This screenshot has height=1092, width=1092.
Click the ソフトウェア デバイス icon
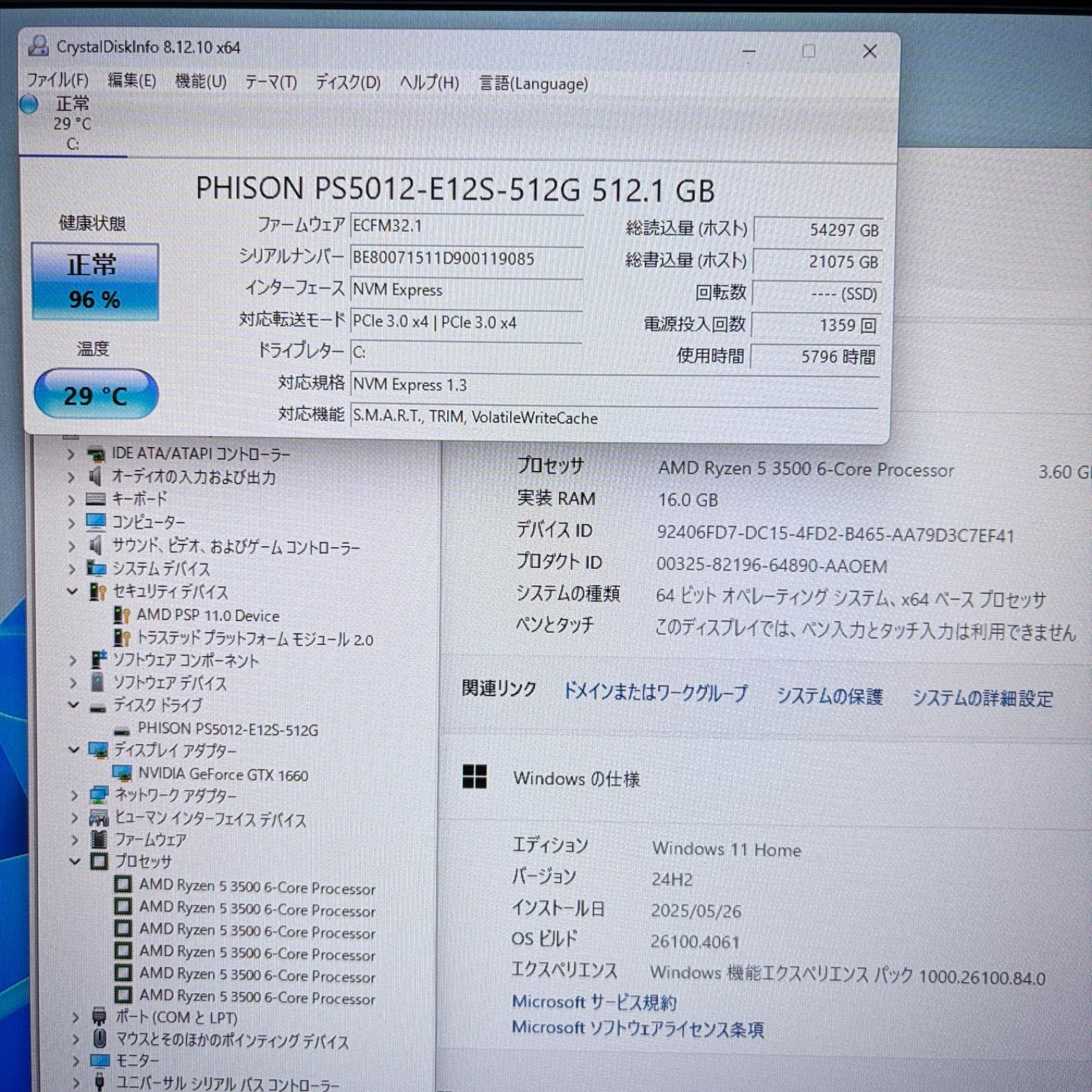[x=98, y=682]
